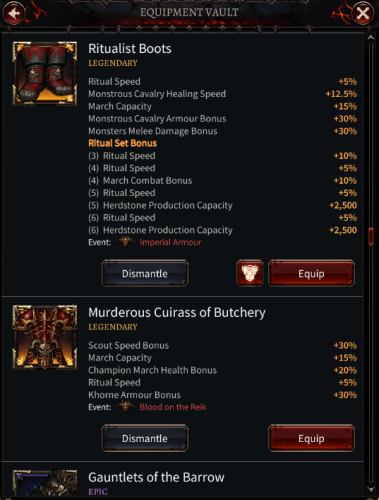Click the red scrollbar handle
The image size is (379, 500).
tap(371, 236)
